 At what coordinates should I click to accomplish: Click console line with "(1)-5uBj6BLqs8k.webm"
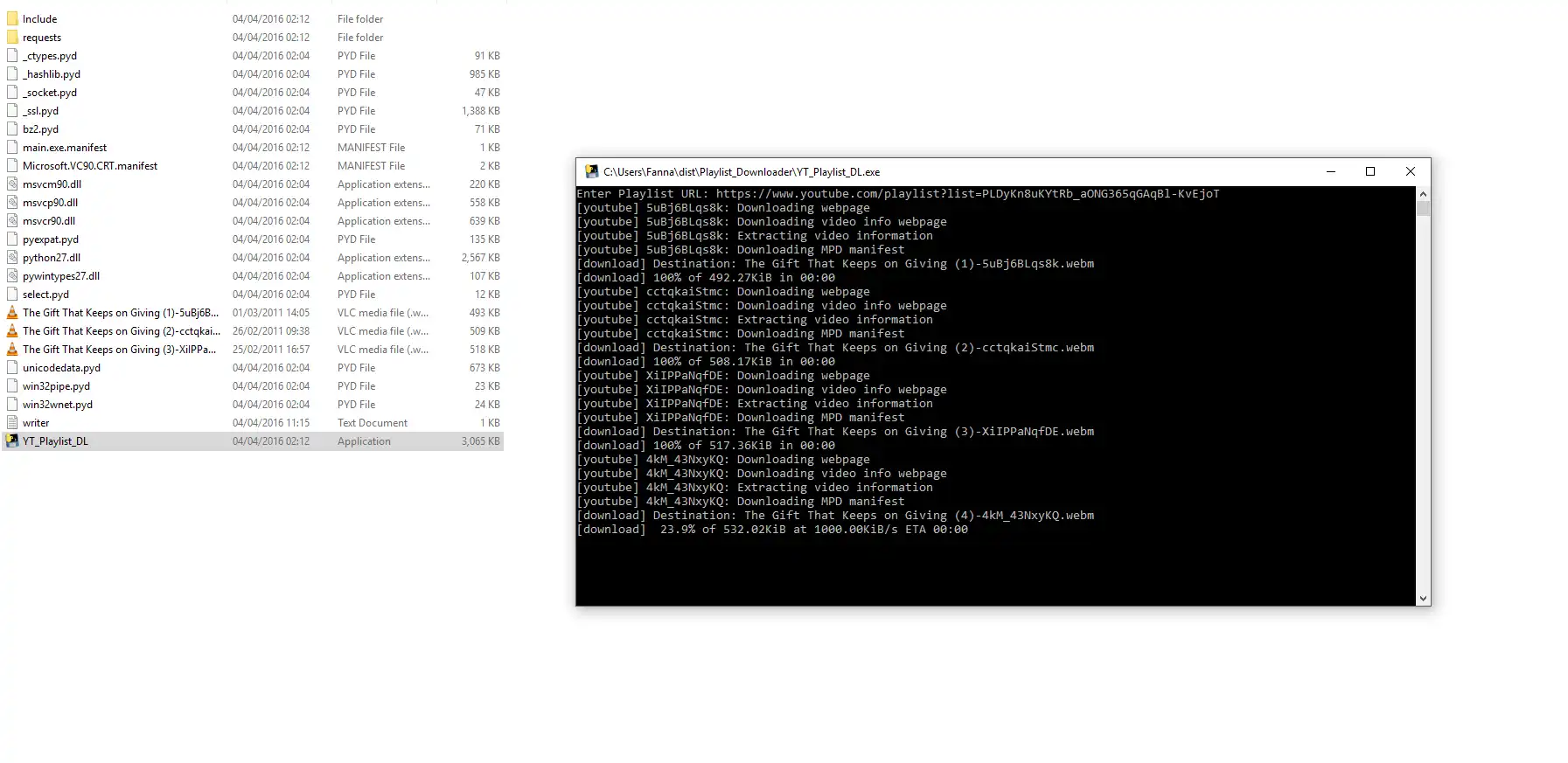835,264
